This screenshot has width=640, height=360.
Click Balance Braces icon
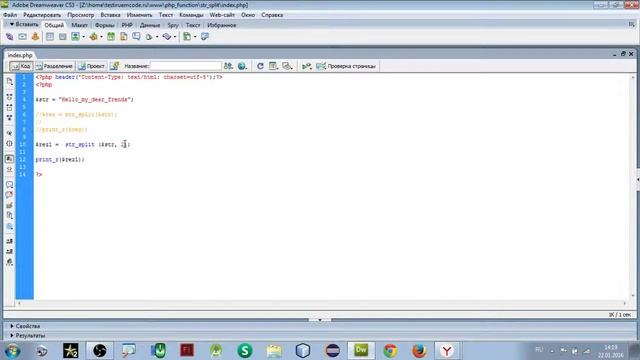9,144
